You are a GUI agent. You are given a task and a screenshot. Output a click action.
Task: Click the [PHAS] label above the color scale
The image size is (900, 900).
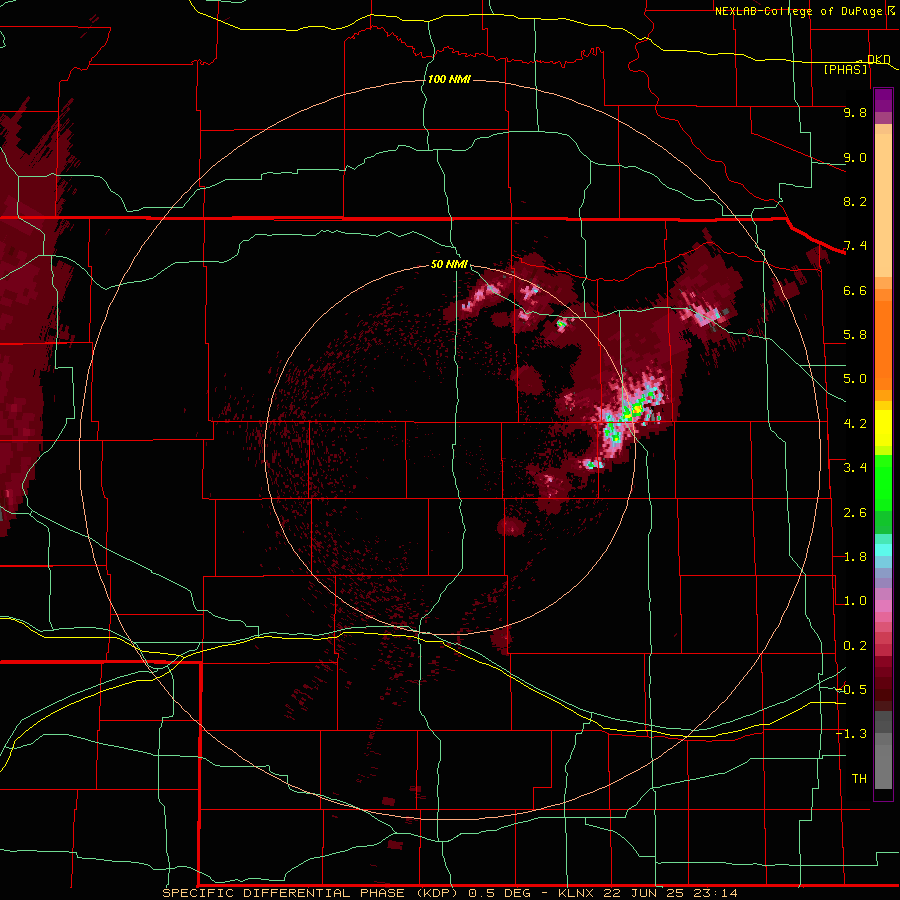[x=845, y=69]
